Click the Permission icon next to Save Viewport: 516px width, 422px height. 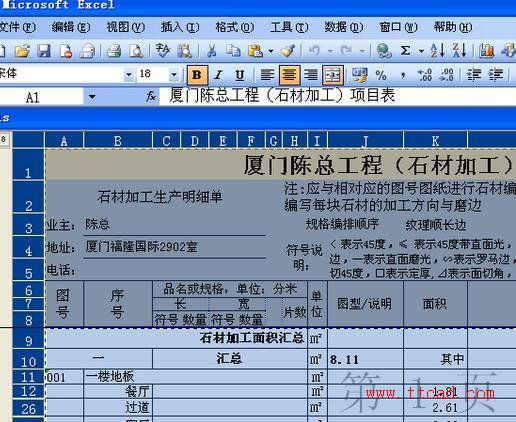point(66,51)
